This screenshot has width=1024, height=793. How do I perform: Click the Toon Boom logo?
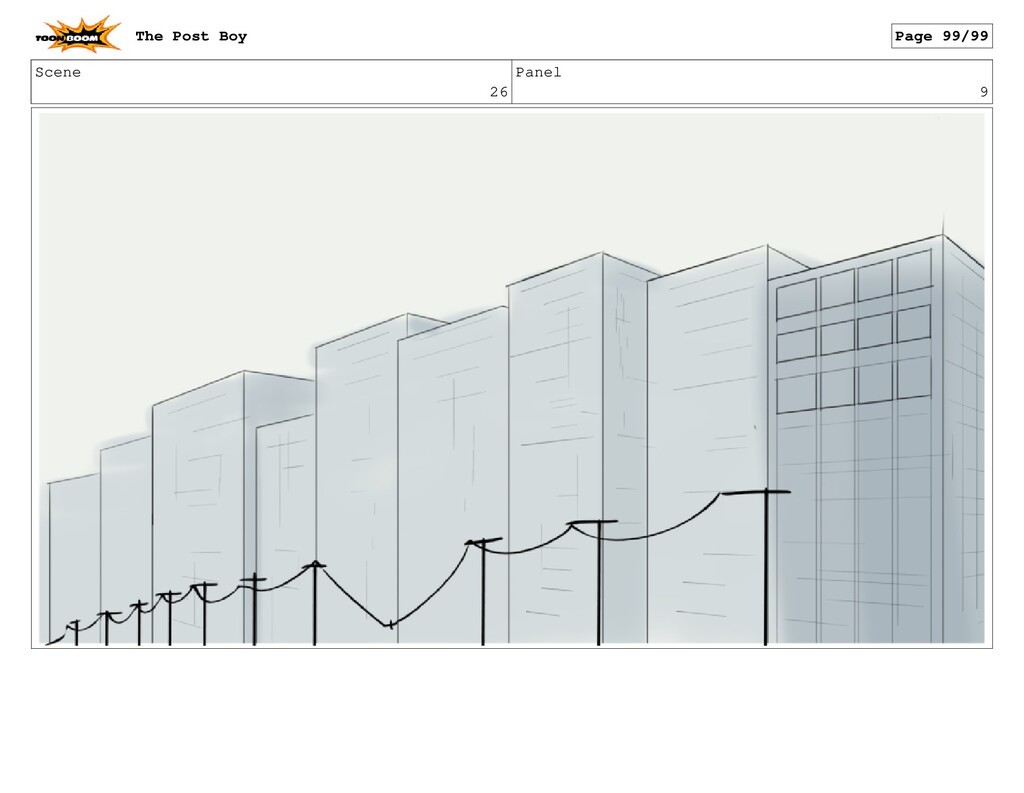pyautogui.click(x=78, y=35)
